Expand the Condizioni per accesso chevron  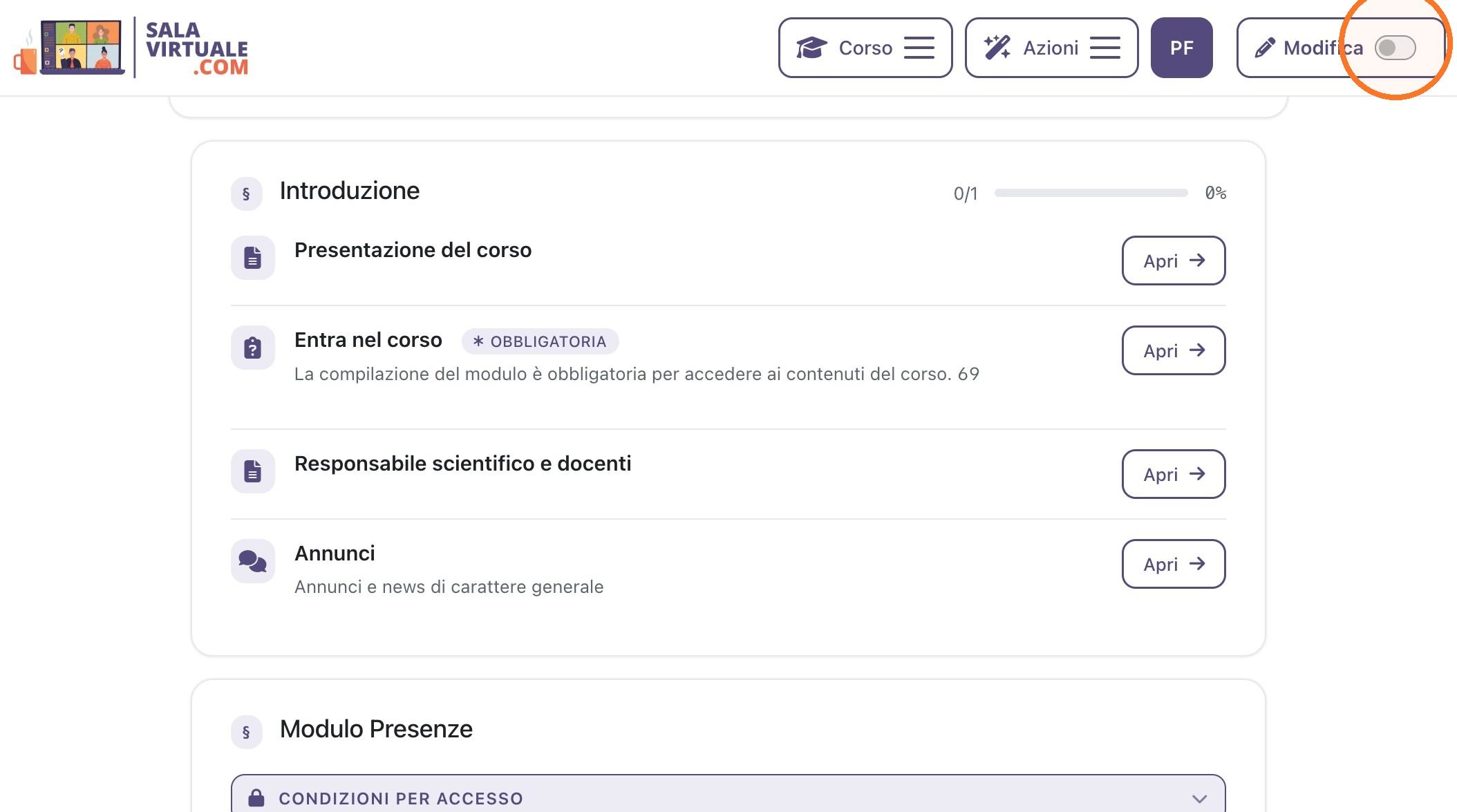coord(1199,798)
